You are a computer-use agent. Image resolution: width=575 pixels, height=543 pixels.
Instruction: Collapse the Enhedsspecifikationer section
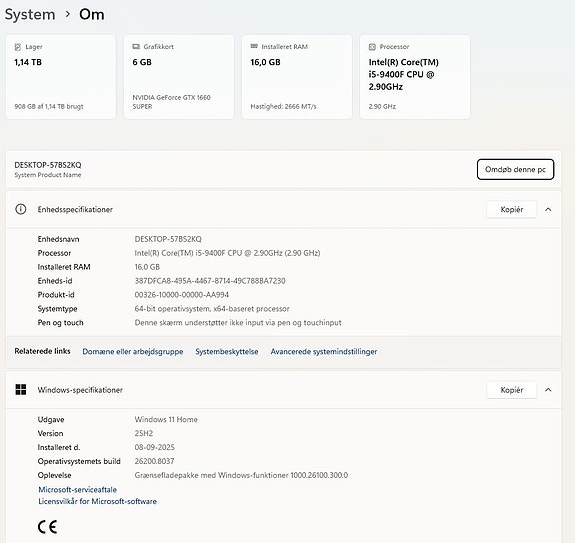(548, 209)
